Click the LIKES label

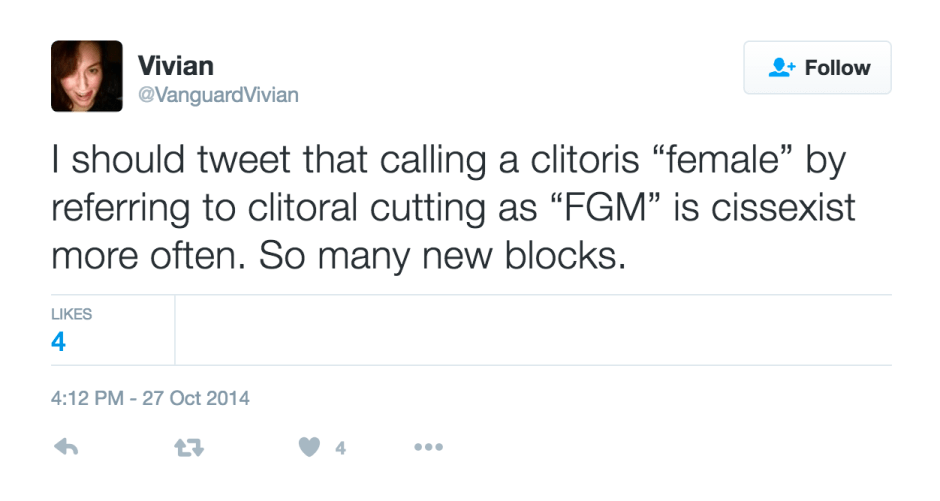[71, 314]
